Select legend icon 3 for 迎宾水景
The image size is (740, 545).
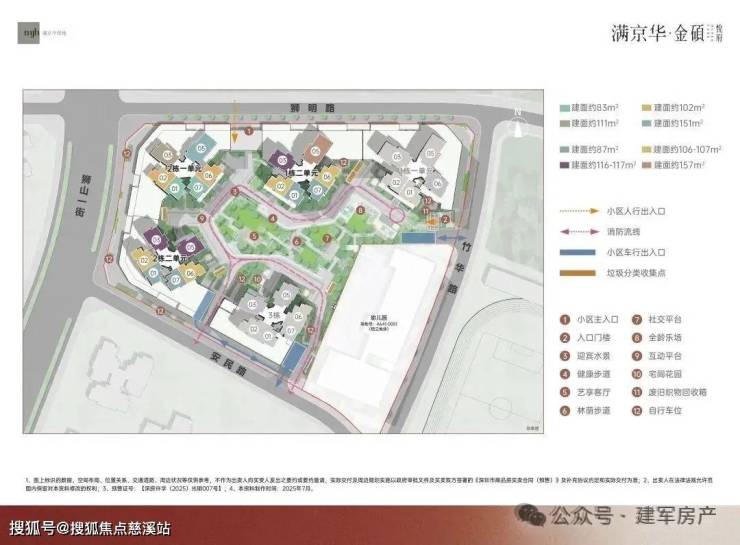565,356
